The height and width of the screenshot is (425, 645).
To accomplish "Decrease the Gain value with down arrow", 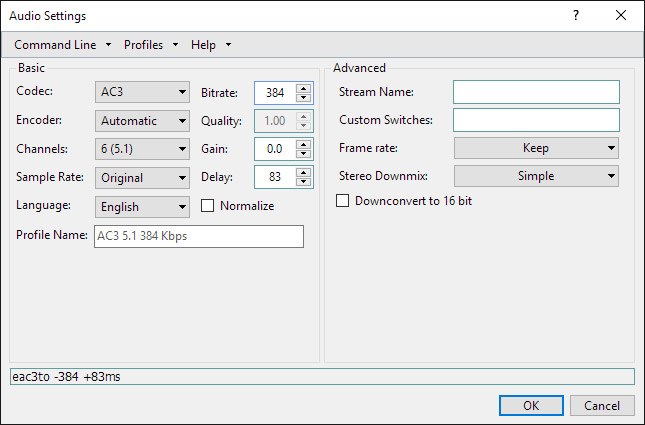I will click(304, 153).
